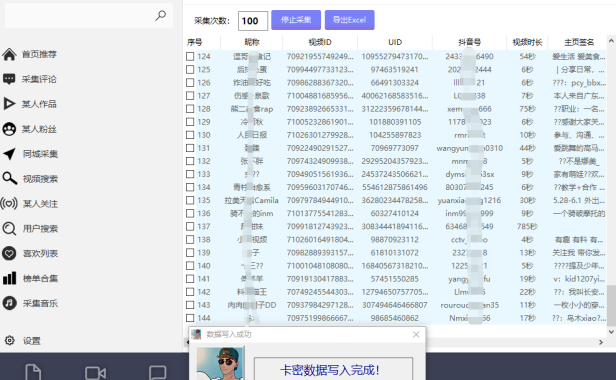Click the chat bubble icon in the bottom bar

158,373
